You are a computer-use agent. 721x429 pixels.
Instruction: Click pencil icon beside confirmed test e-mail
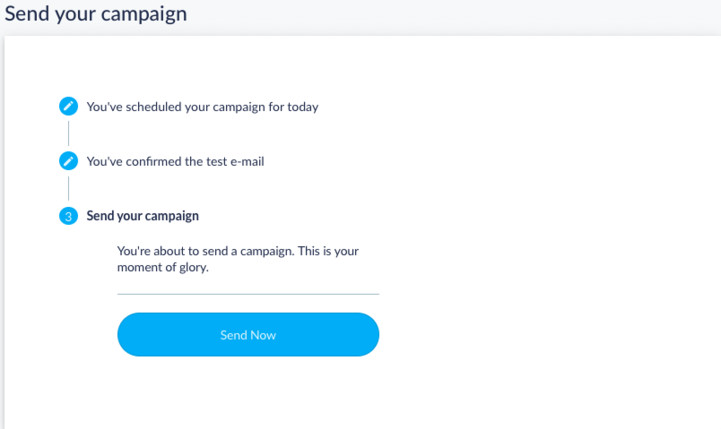point(68,161)
